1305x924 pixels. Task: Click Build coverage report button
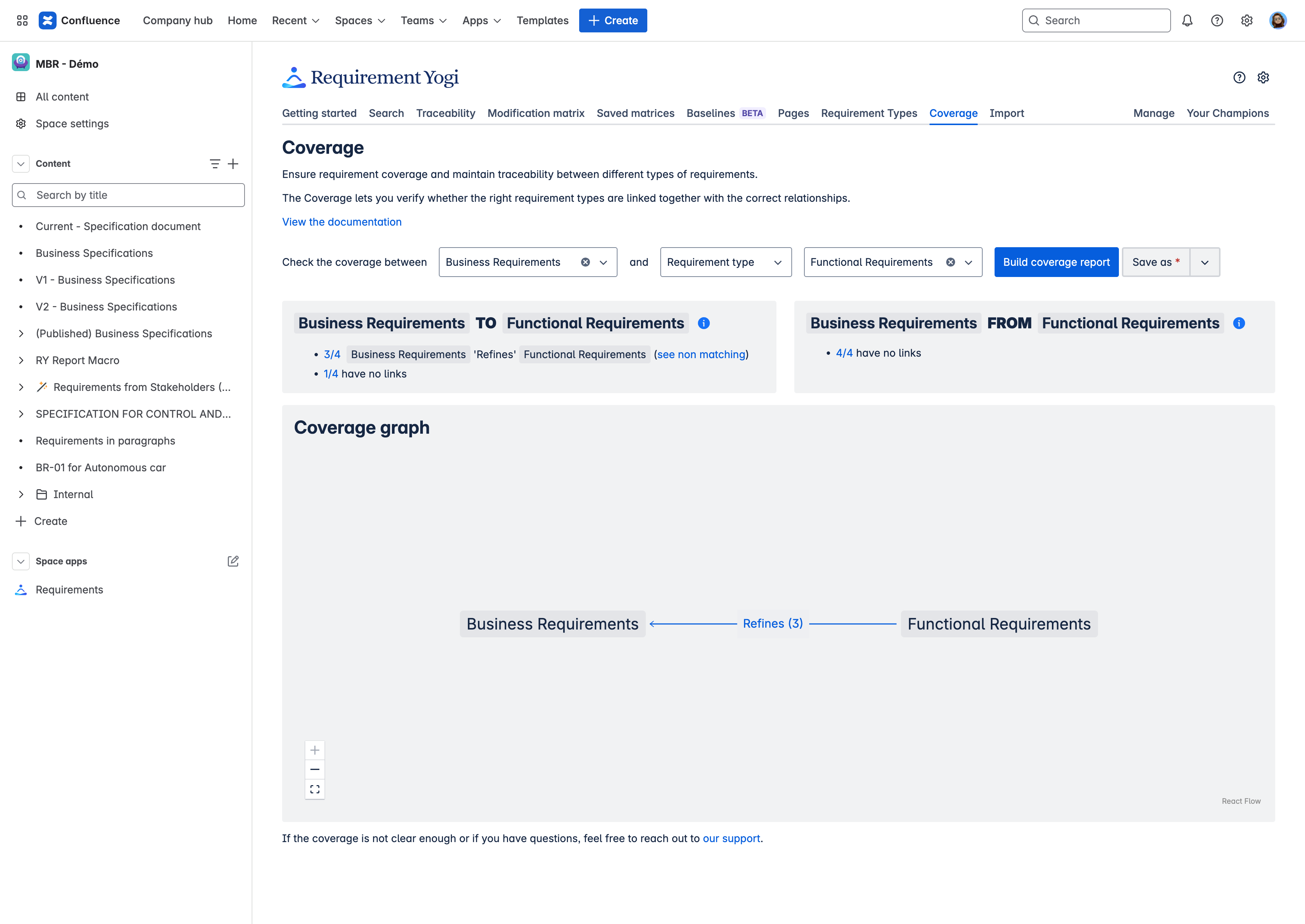[1056, 262]
